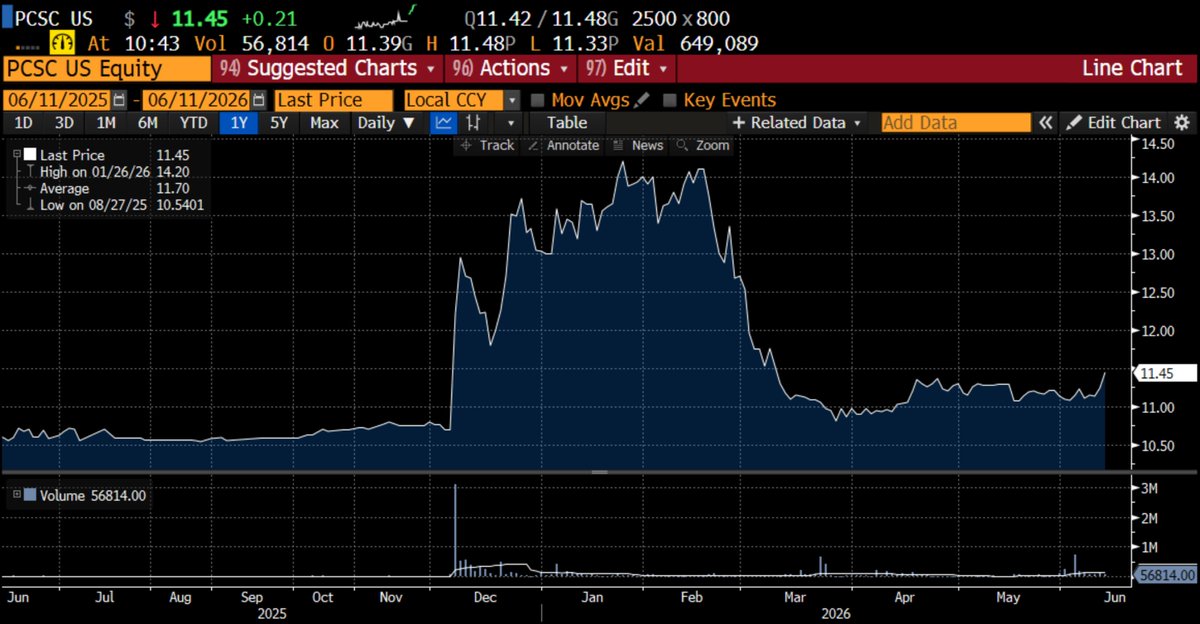Open calendar picker for start date 06/11/2025
1200x624 pixels.
click(x=120, y=100)
